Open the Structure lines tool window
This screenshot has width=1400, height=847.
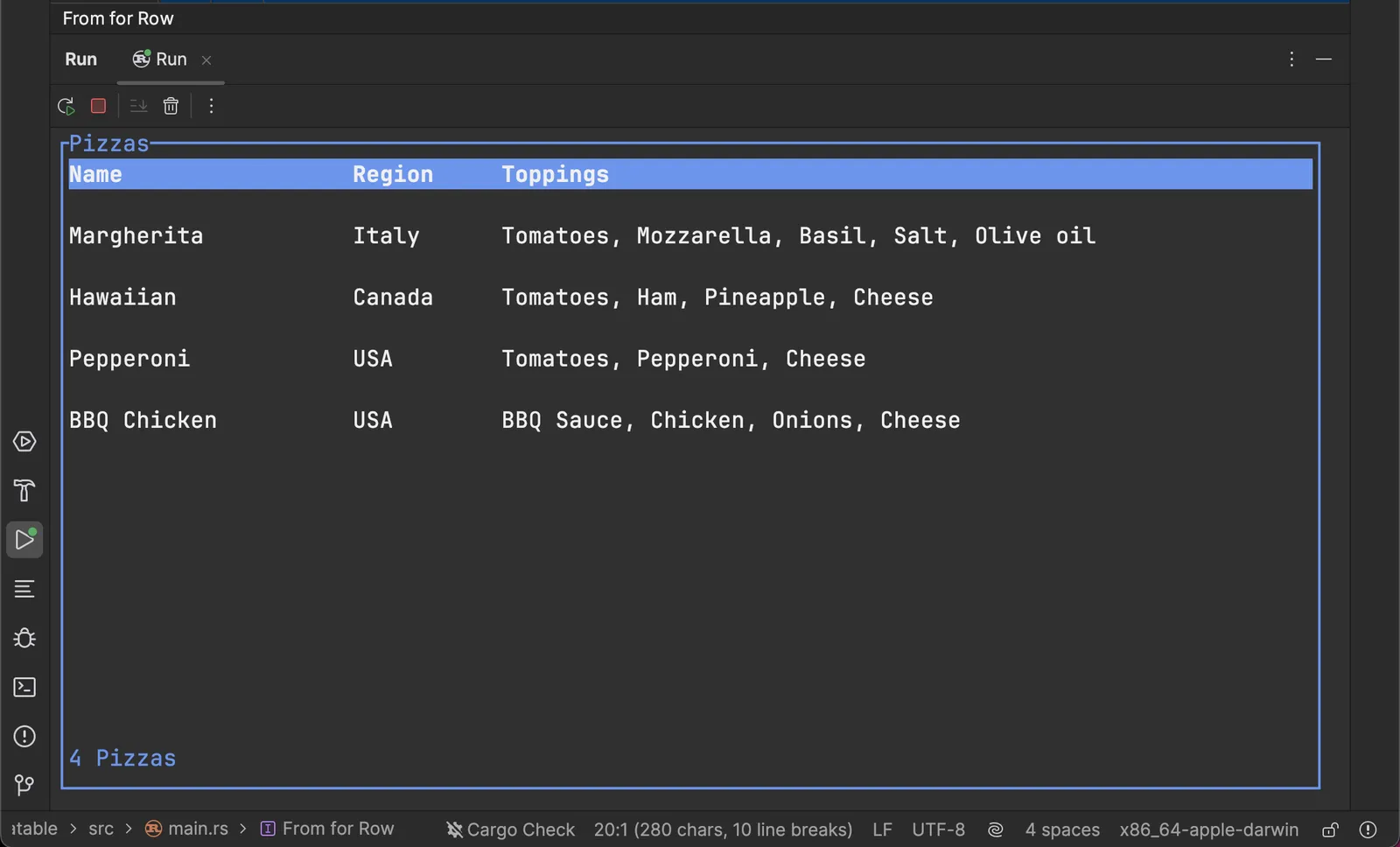24,589
